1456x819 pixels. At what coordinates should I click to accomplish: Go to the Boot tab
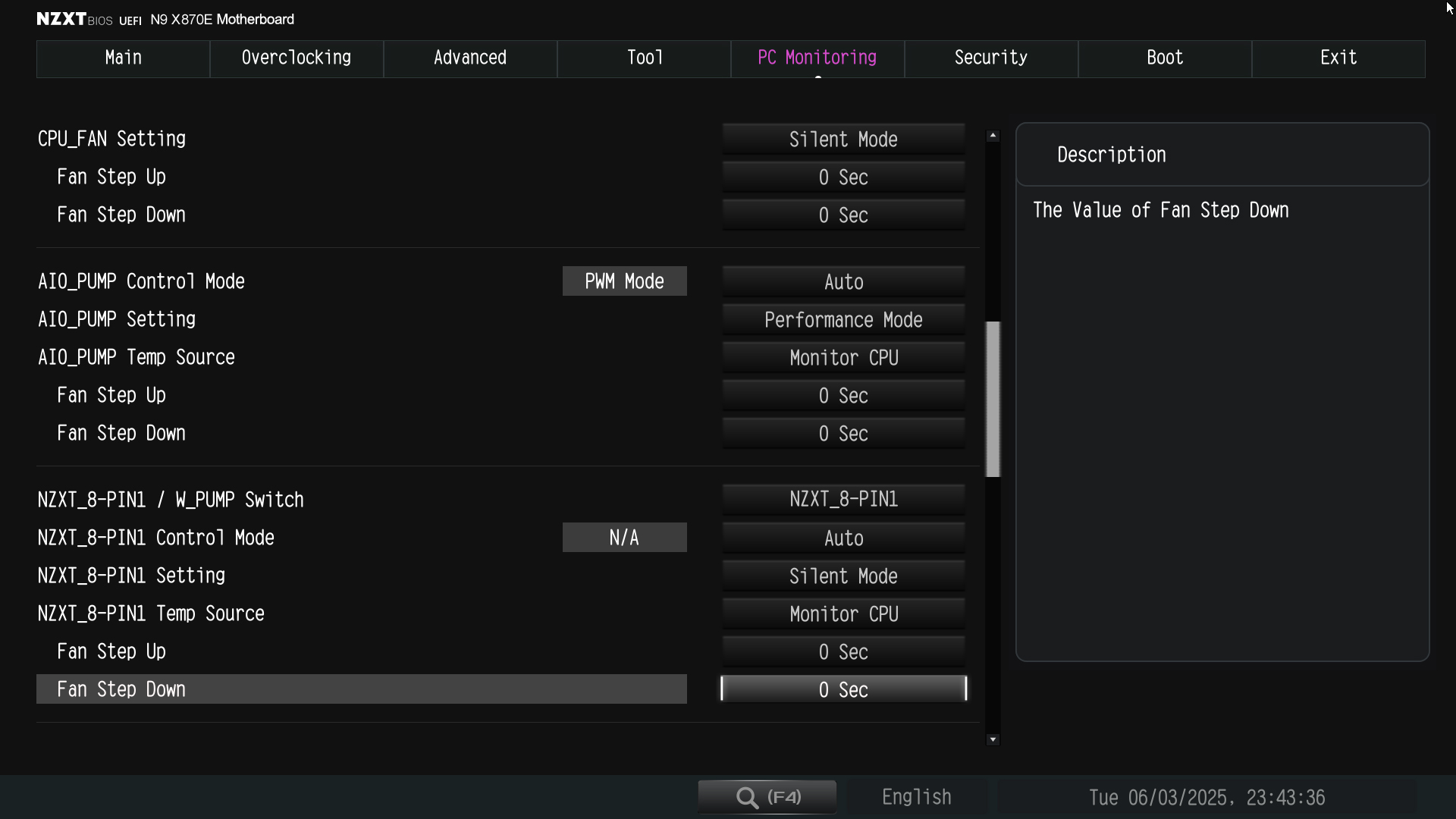1164,58
